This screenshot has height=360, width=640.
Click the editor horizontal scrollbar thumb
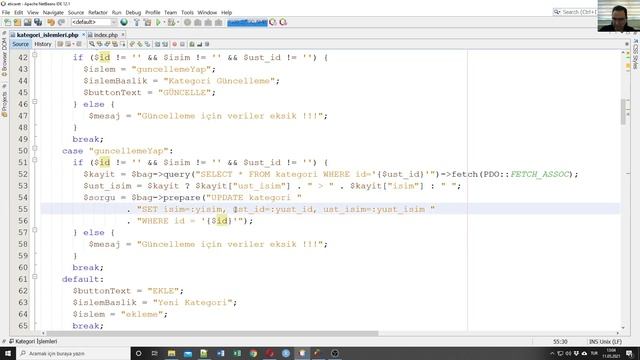212,333
